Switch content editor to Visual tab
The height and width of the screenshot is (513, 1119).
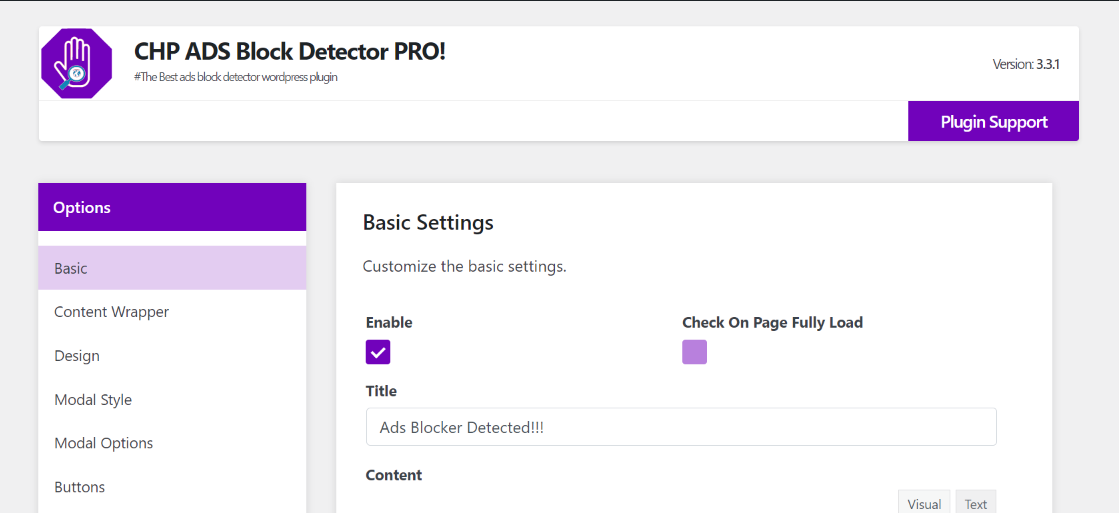click(923, 502)
